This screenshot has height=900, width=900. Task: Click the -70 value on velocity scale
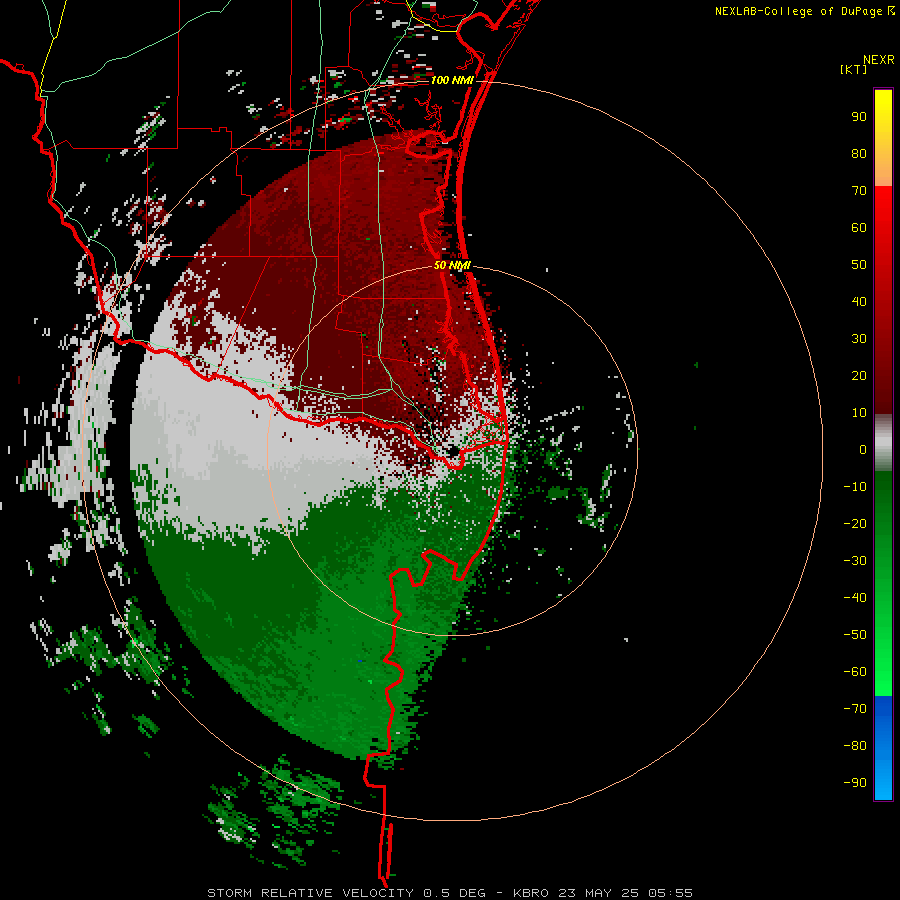click(855, 709)
